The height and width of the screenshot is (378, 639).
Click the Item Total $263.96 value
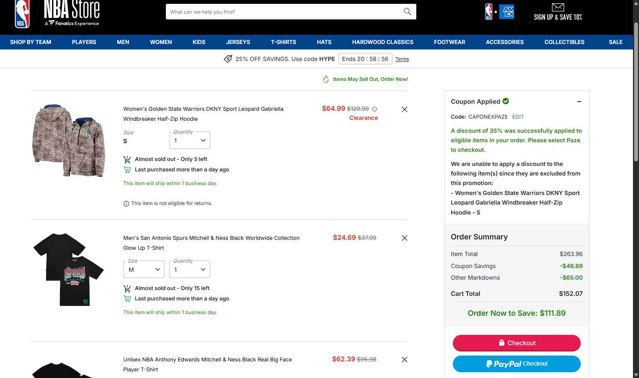coord(571,254)
